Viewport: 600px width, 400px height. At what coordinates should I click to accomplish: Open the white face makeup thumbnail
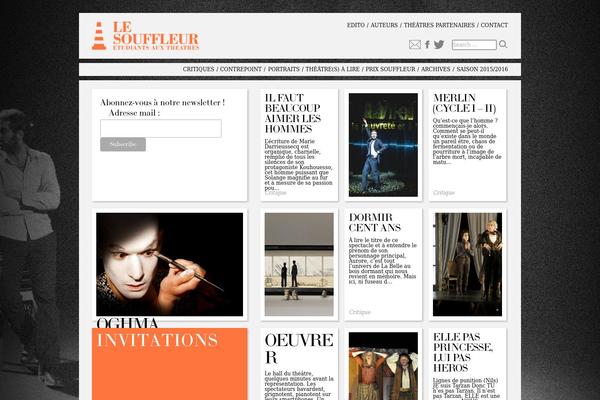[170, 264]
